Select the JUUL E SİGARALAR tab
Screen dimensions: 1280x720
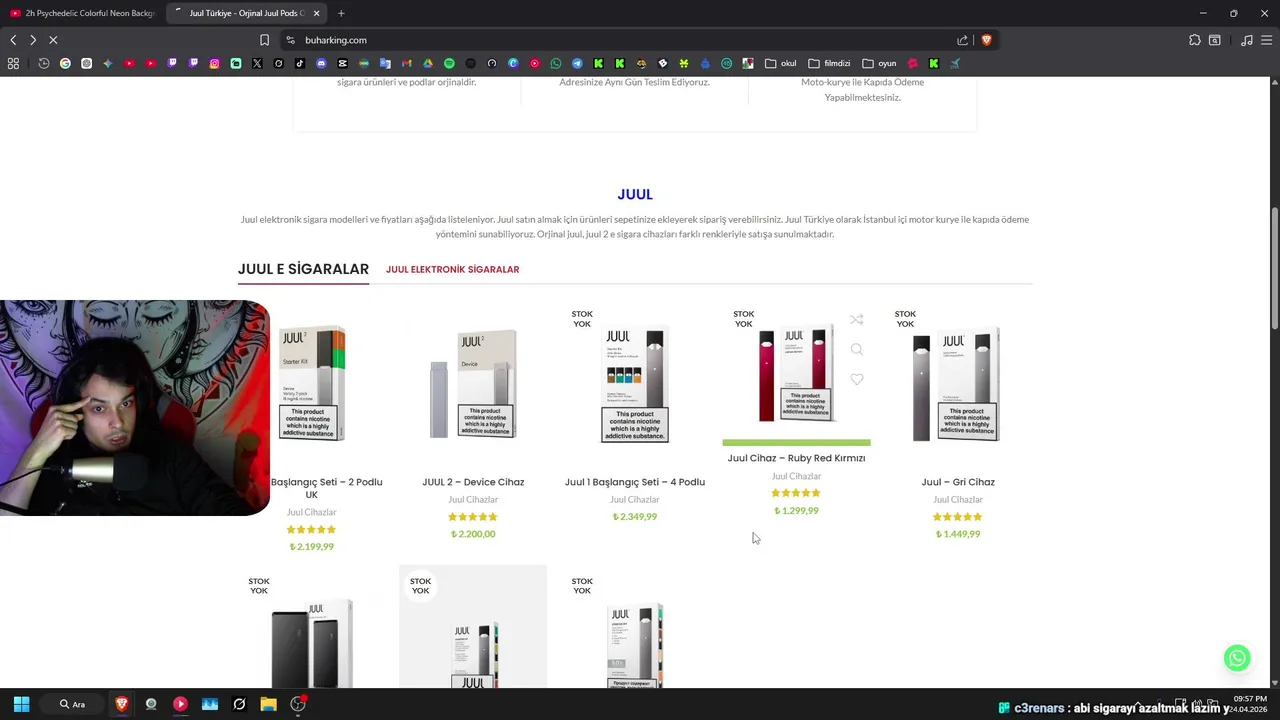click(303, 269)
